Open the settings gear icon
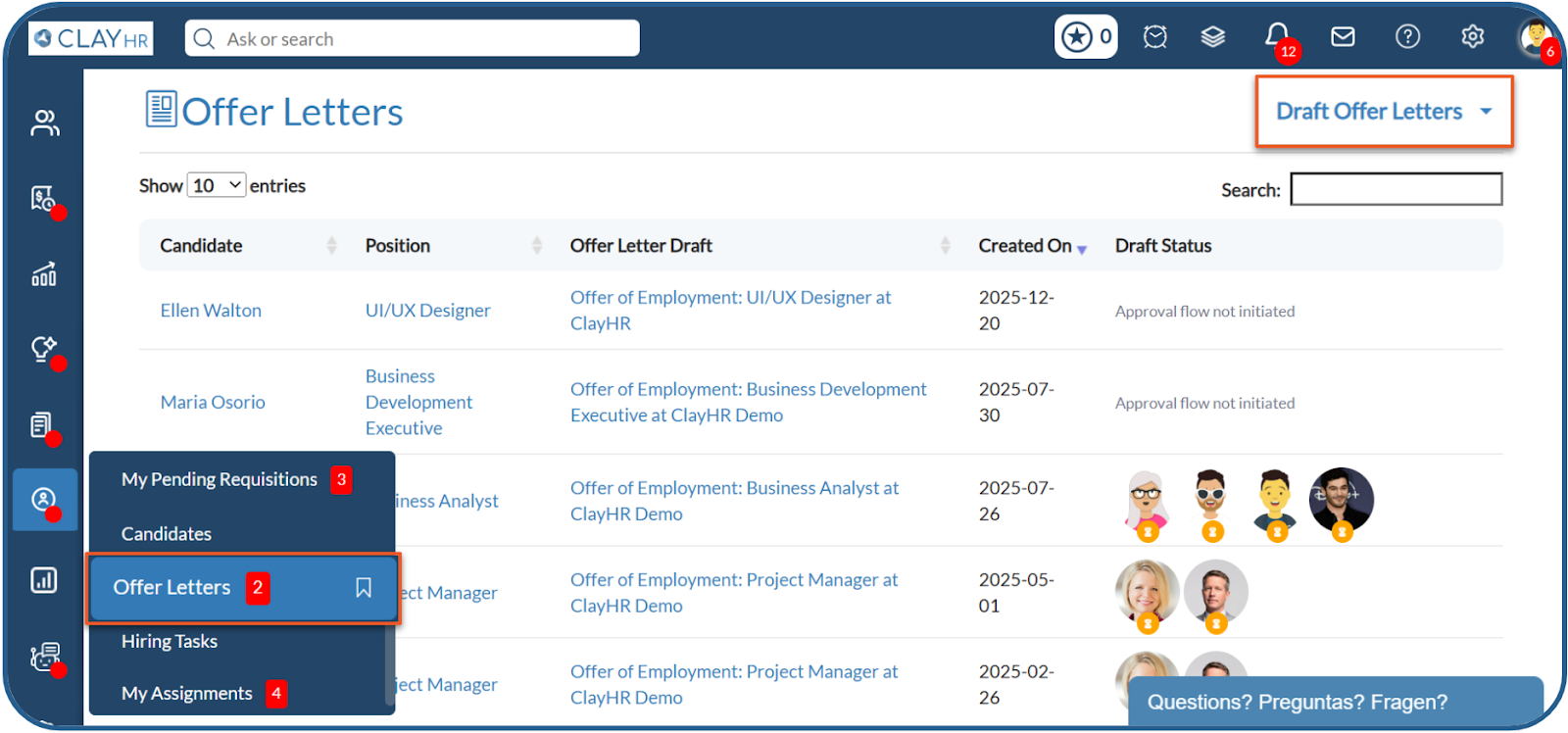The image size is (1568, 733). click(1472, 37)
